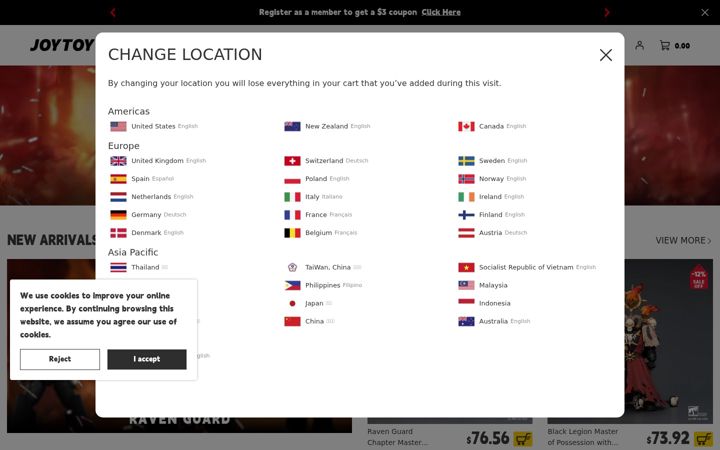Viewport: 720px width, 450px height.
Task: Click the Canada flag icon
Action: [466, 126]
